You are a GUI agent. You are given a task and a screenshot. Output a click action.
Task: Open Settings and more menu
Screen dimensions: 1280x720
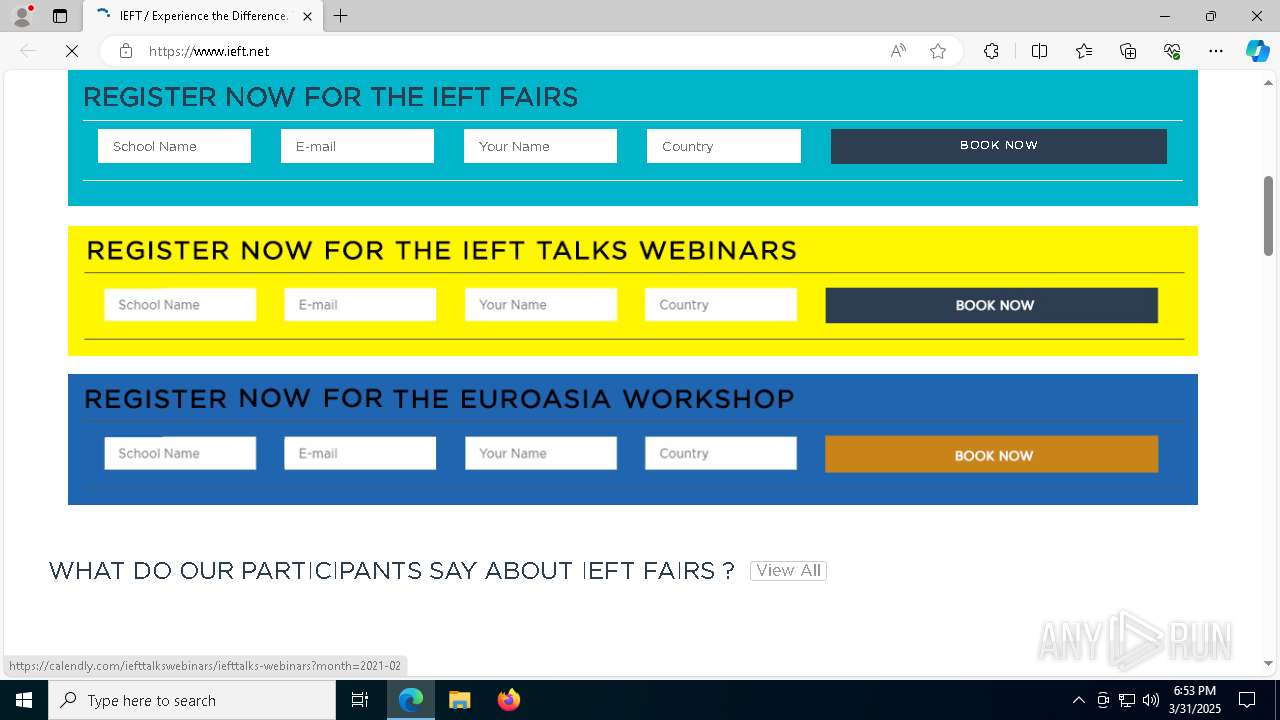[x=1216, y=51]
